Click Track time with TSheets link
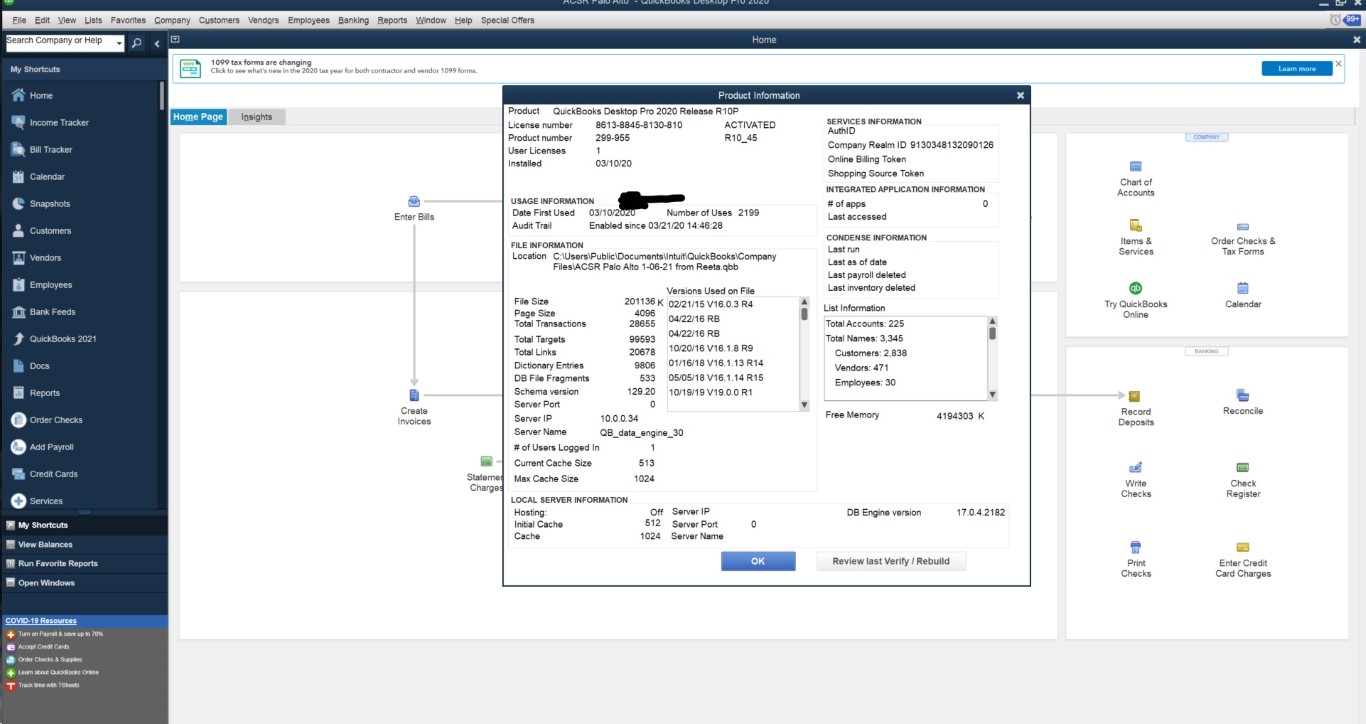The image size is (1366, 724). 48,685
